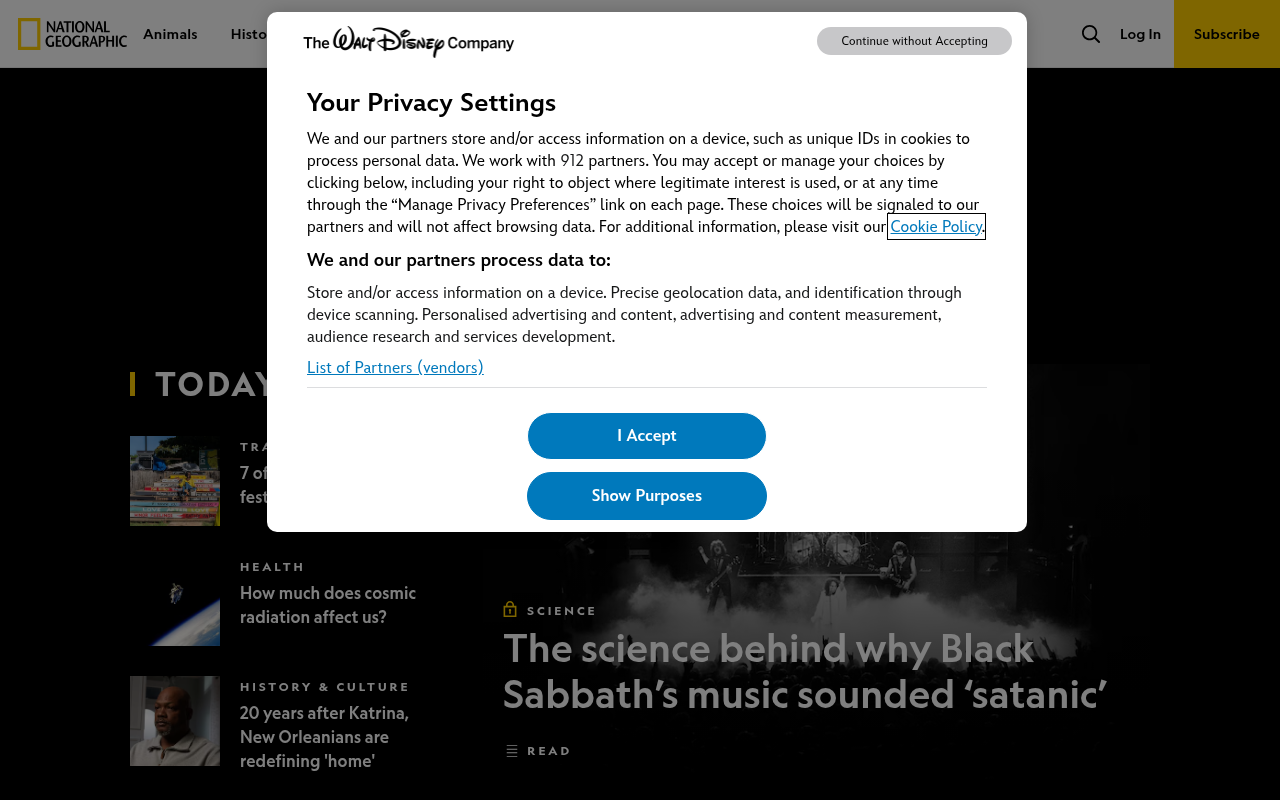Open the search magnifier icon
This screenshot has width=1280, height=800.
pos(1091,34)
